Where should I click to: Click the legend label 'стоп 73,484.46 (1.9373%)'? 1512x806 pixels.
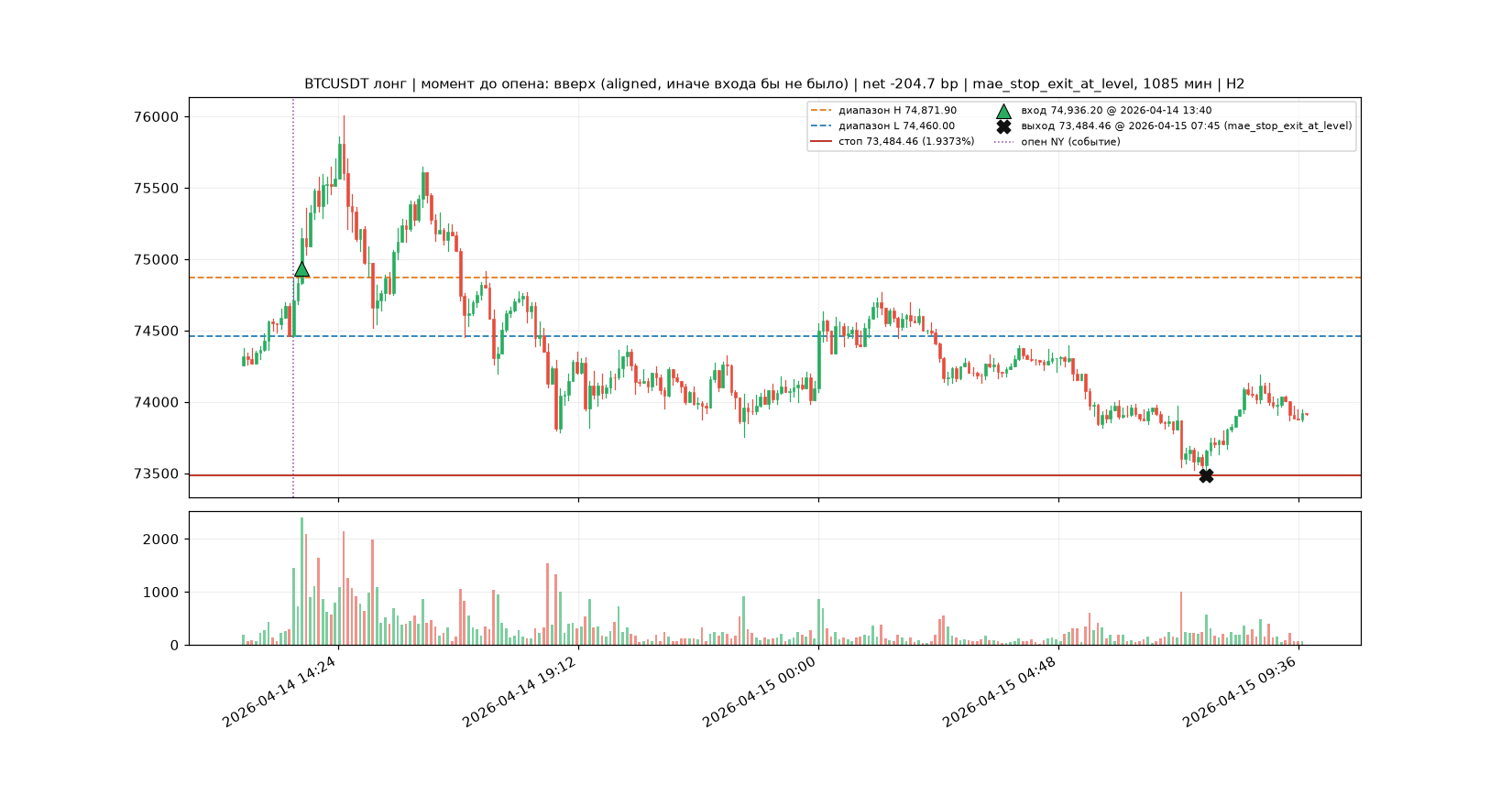click(x=906, y=142)
